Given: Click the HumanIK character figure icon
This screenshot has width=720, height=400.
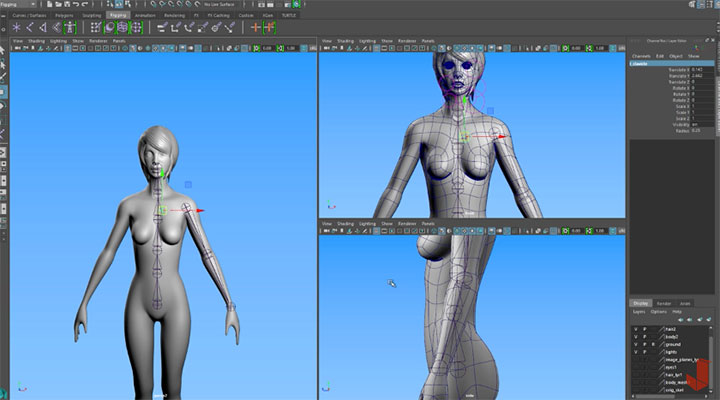Looking at the screenshot, I should [x=70, y=28].
